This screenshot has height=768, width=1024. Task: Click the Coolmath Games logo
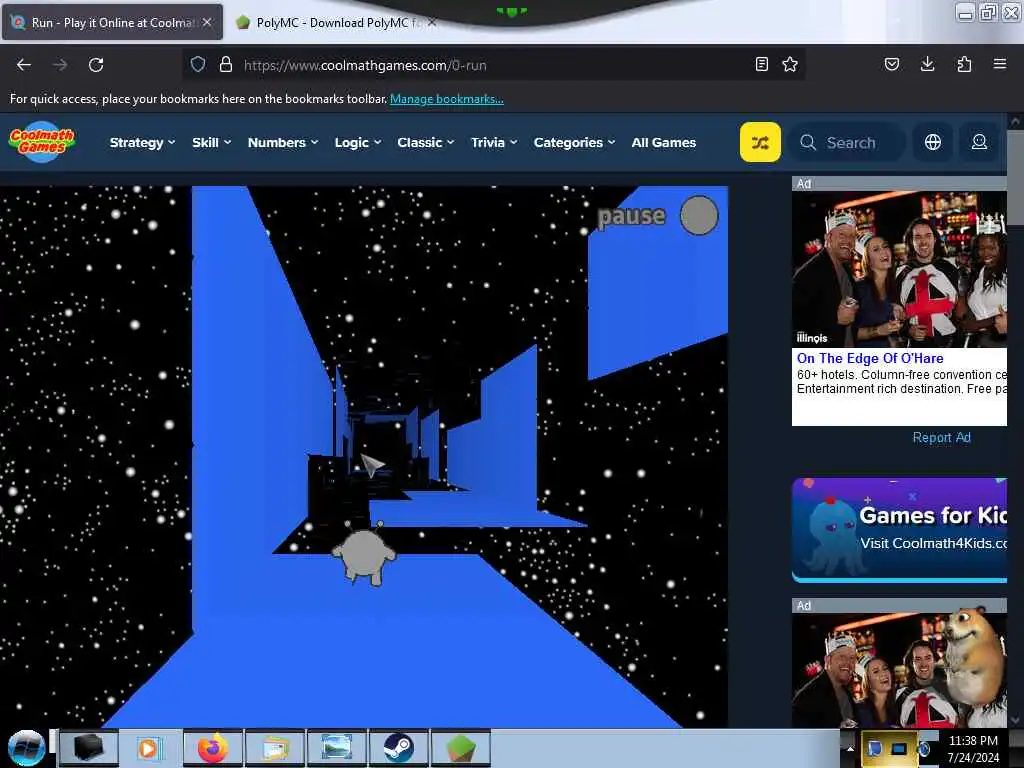point(42,142)
